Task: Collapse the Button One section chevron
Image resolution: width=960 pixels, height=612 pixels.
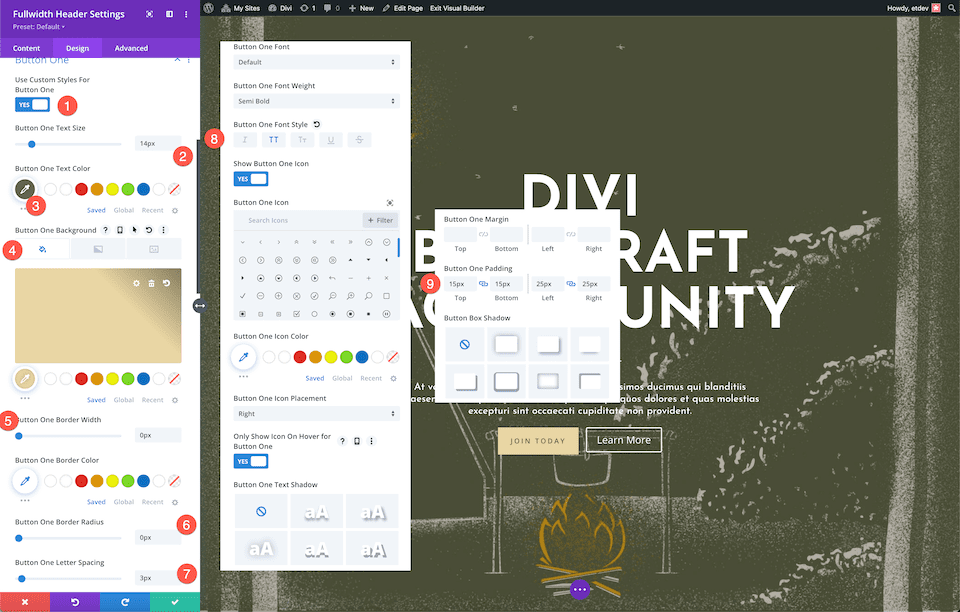Action: [177, 59]
